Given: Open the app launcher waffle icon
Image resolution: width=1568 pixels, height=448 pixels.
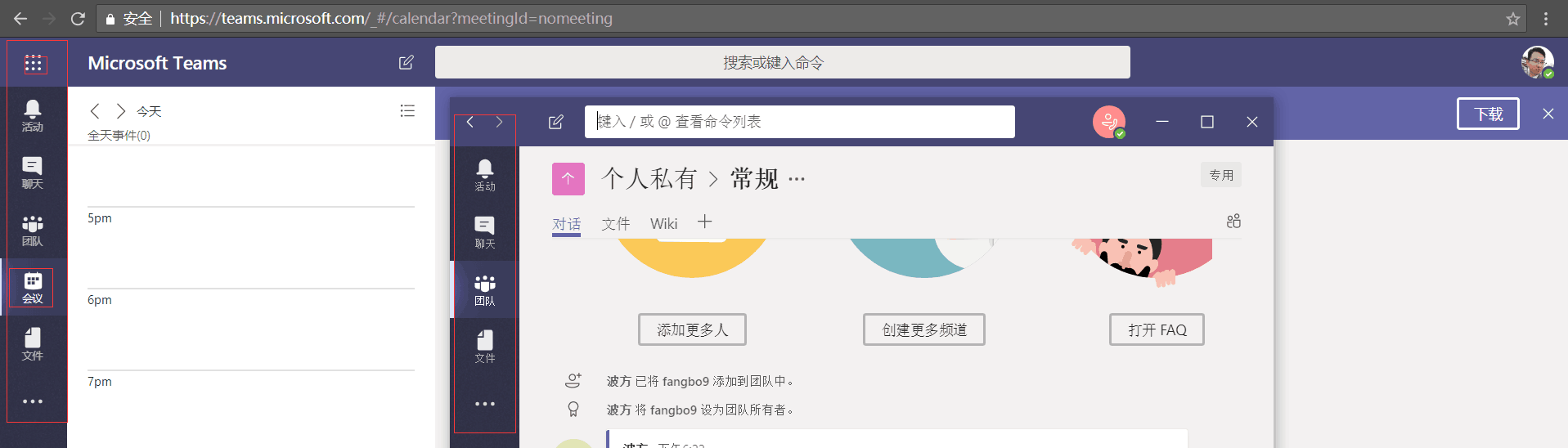Looking at the screenshot, I should click(x=34, y=63).
